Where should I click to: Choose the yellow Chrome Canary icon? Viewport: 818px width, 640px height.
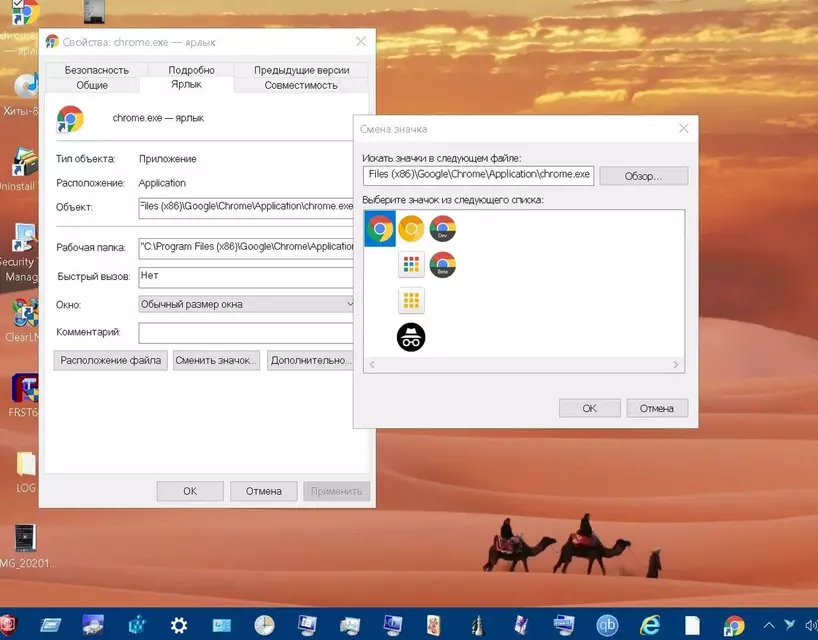tap(411, 228)
